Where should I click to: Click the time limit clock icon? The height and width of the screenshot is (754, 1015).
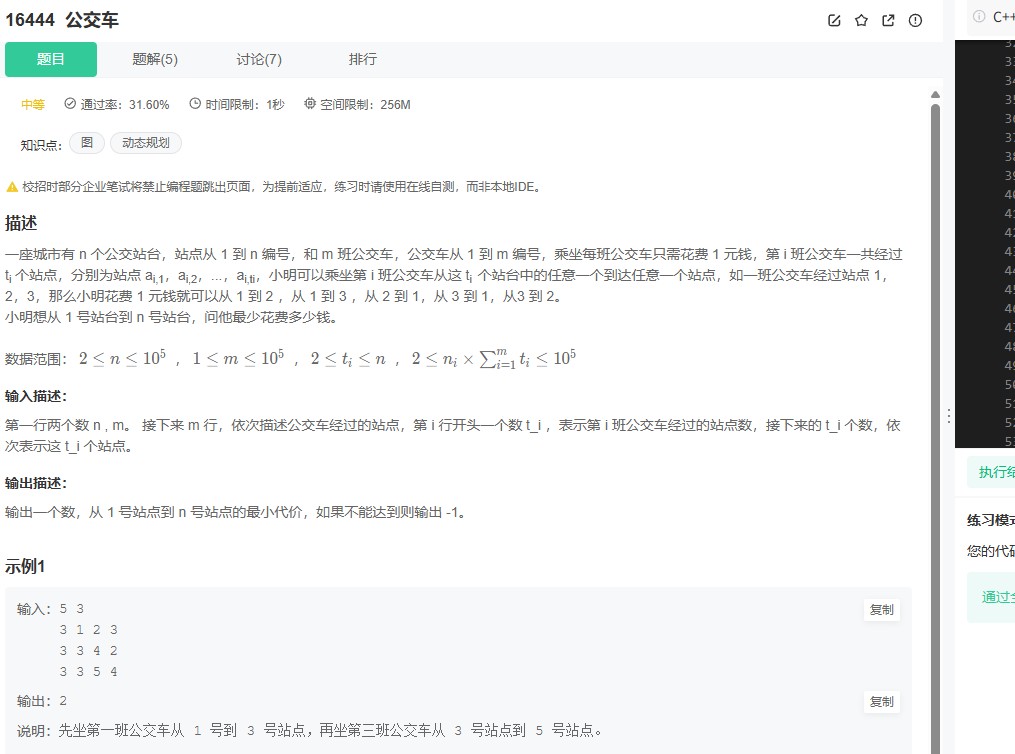point(195,104)
